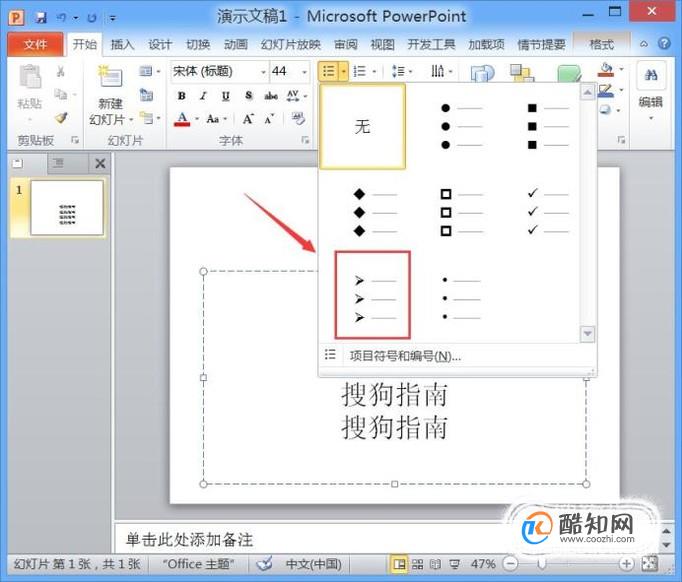
Task: Switch to Reading view in status bar
Action: 435,564
